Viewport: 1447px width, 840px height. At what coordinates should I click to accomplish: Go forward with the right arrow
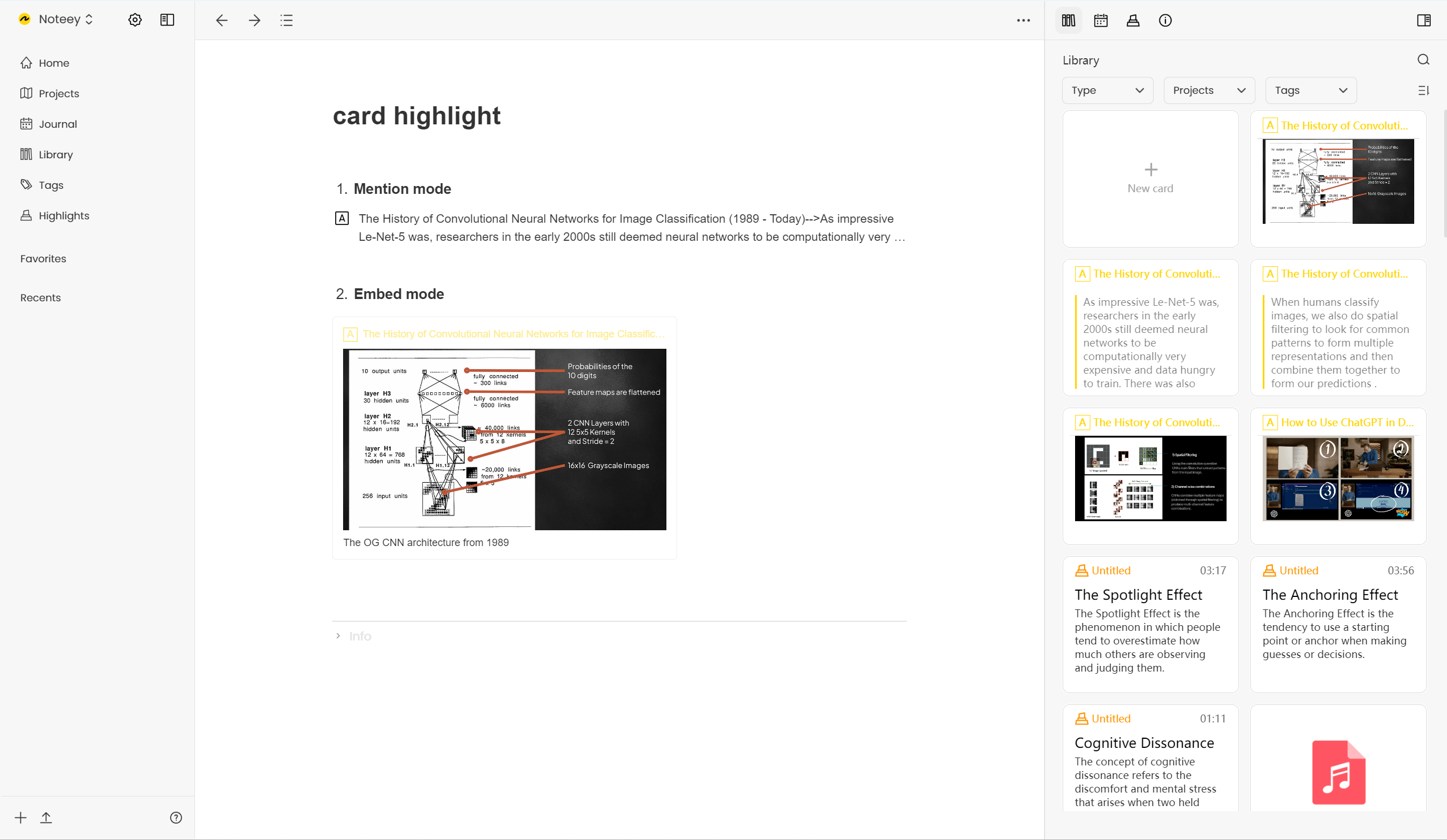pyautogui.click(x=254, y=21)
